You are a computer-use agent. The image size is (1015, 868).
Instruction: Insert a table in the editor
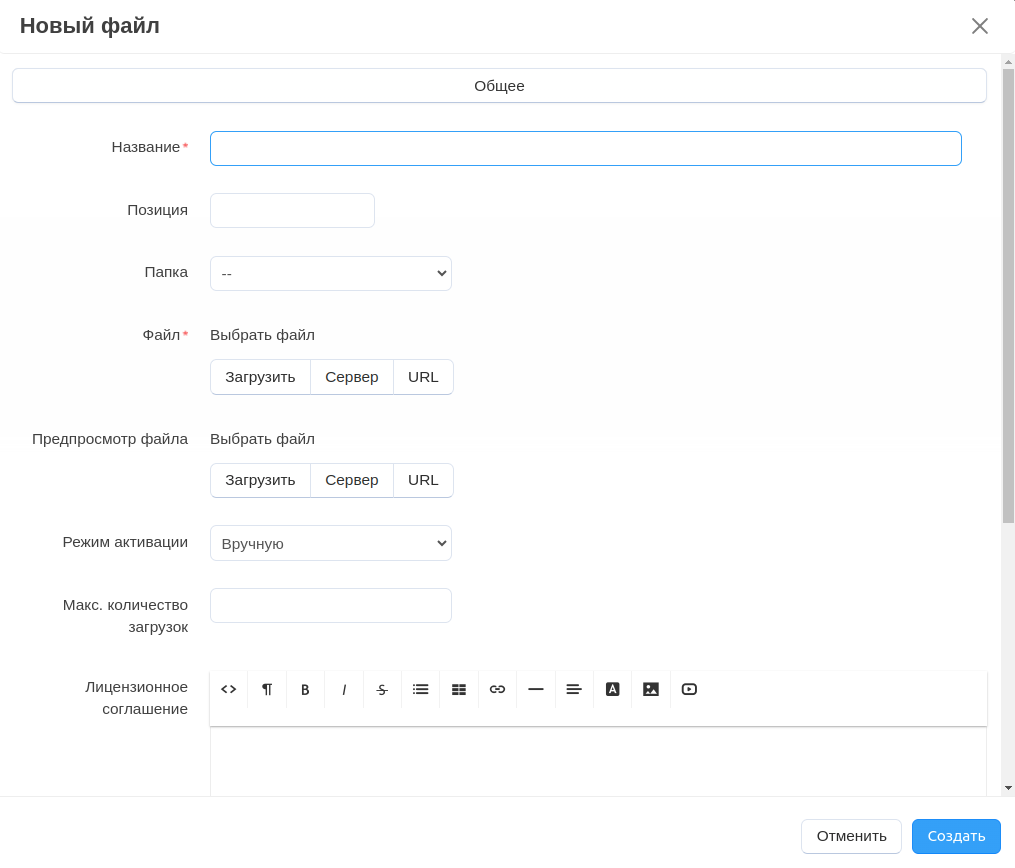click(459, 689)
